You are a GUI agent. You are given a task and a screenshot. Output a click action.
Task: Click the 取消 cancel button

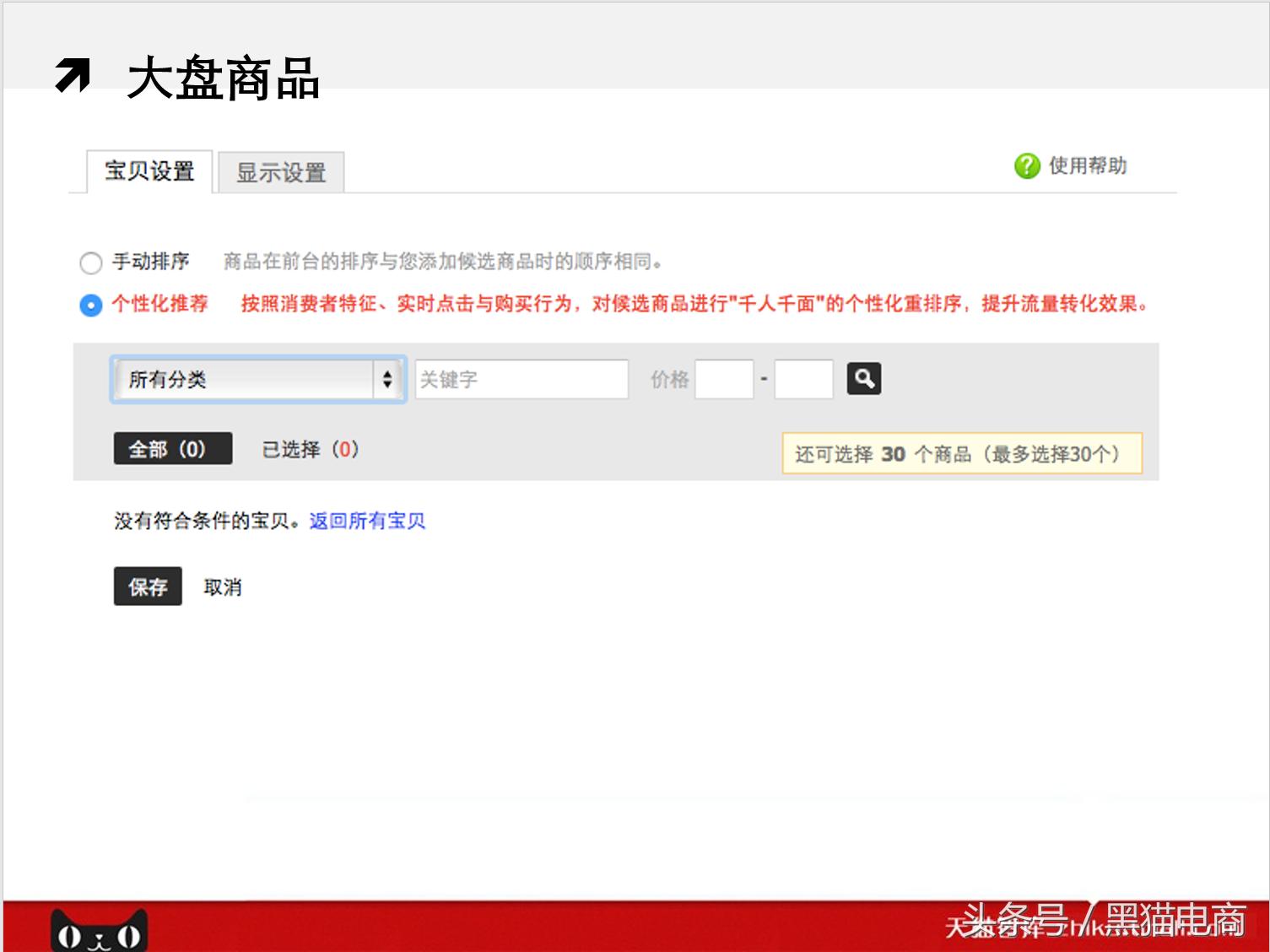coord(221,587)
